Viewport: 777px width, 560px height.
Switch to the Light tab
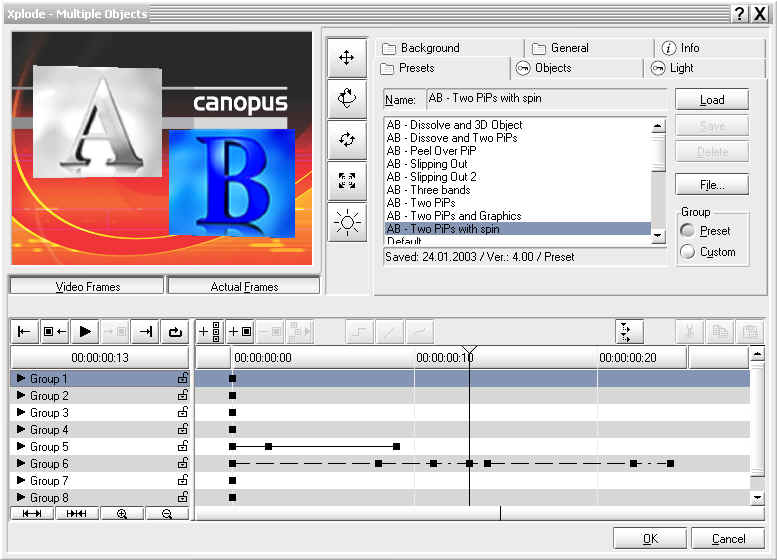705,68
